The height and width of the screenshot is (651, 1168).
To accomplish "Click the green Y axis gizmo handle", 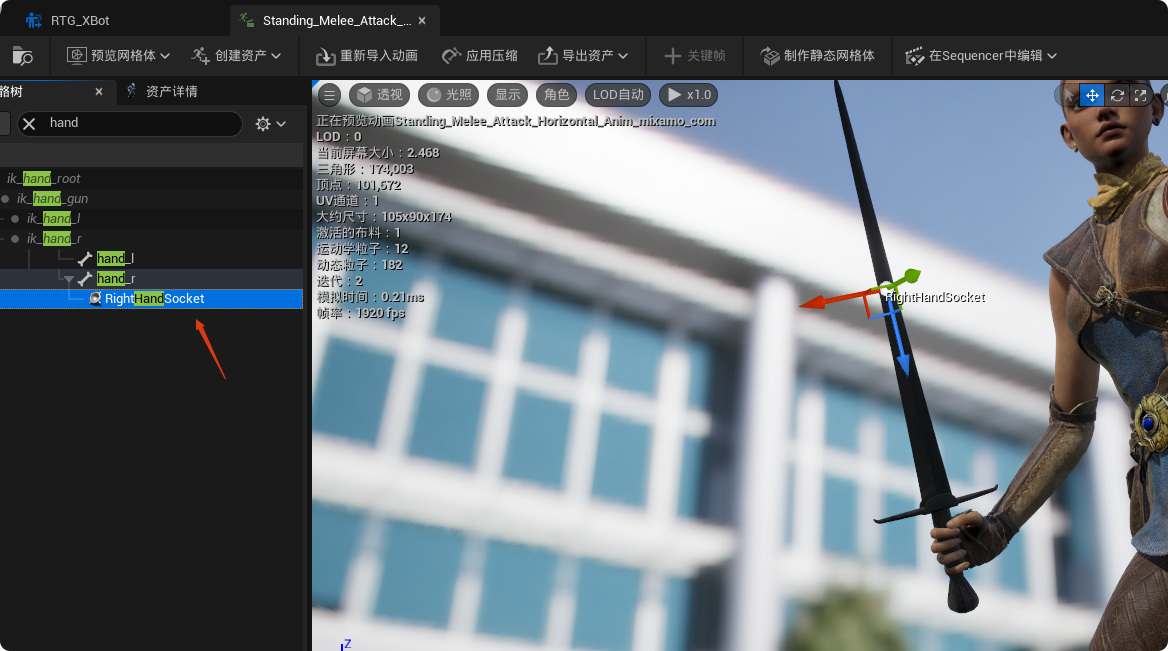I will 910,277.
